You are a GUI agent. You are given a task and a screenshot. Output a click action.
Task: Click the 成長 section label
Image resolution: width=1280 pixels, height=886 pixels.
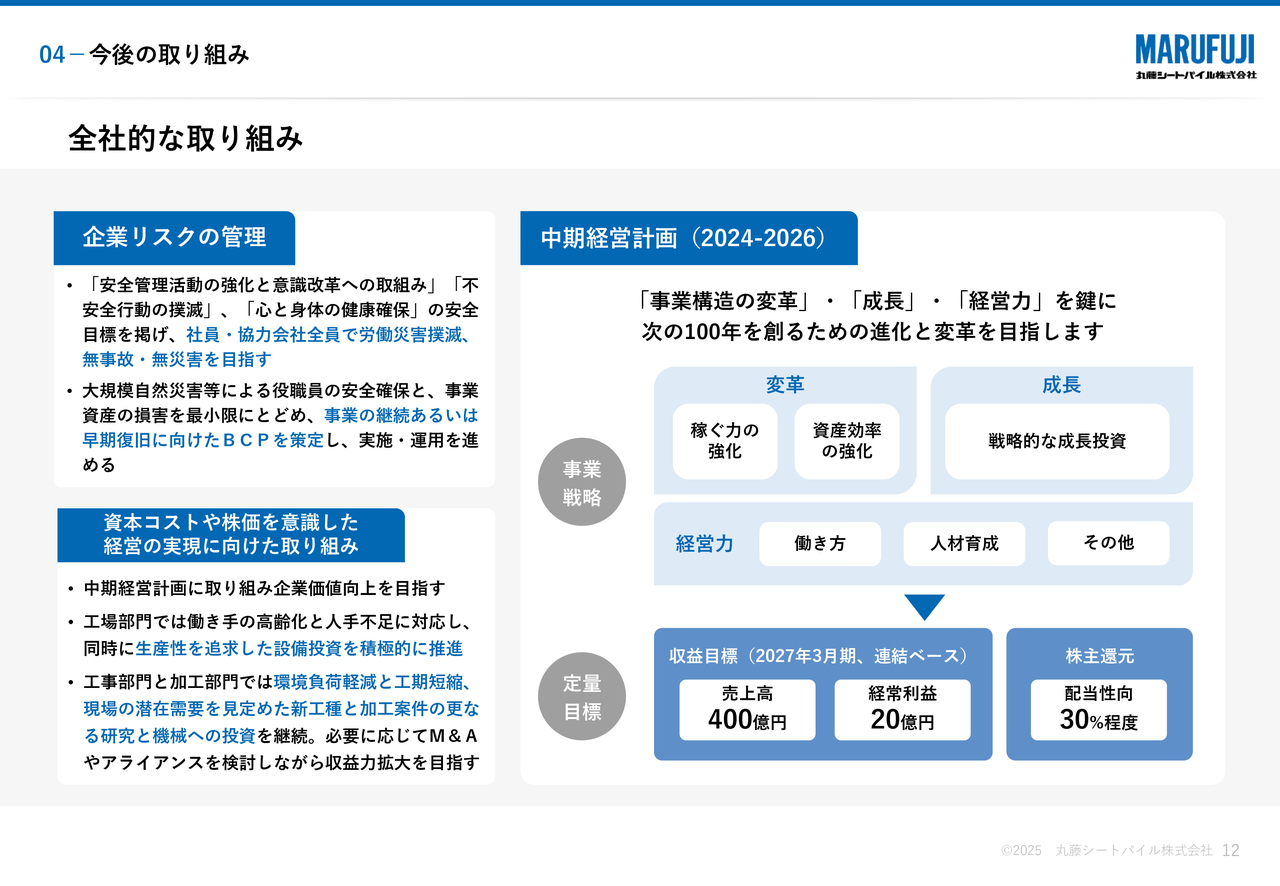click(1061, 385)
